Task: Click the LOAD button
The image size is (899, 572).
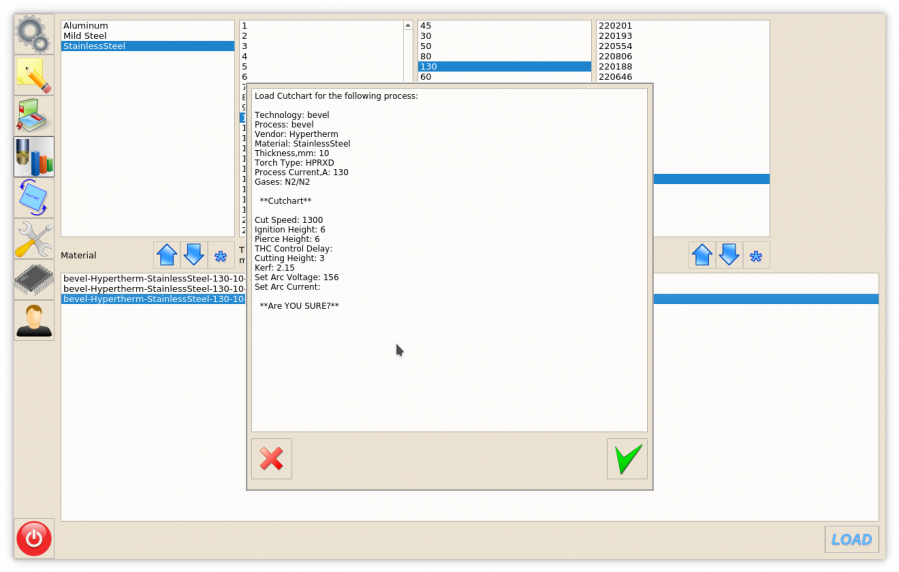Action: point(851,539)
